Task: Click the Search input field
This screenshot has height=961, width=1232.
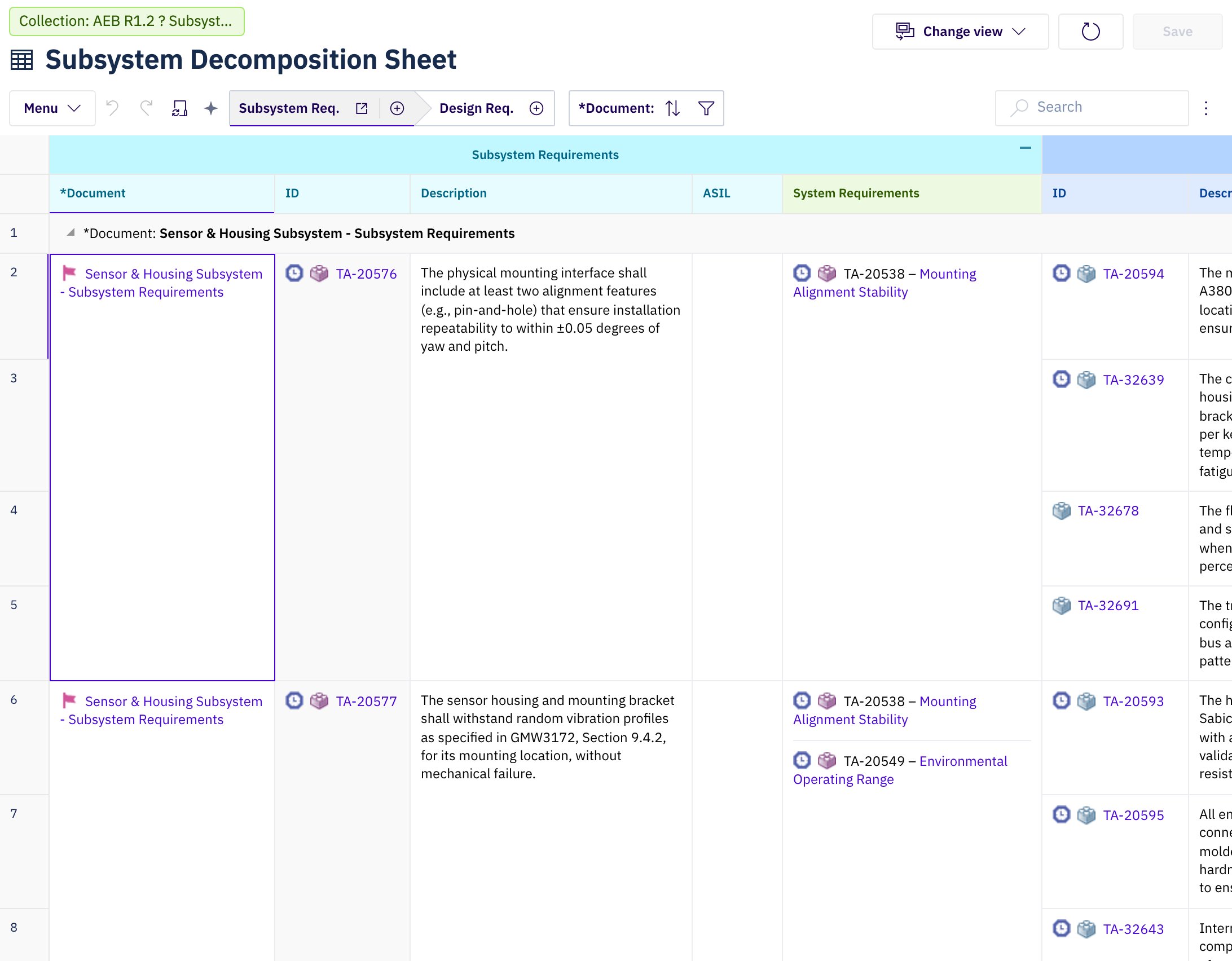Action: [1092, 108]
